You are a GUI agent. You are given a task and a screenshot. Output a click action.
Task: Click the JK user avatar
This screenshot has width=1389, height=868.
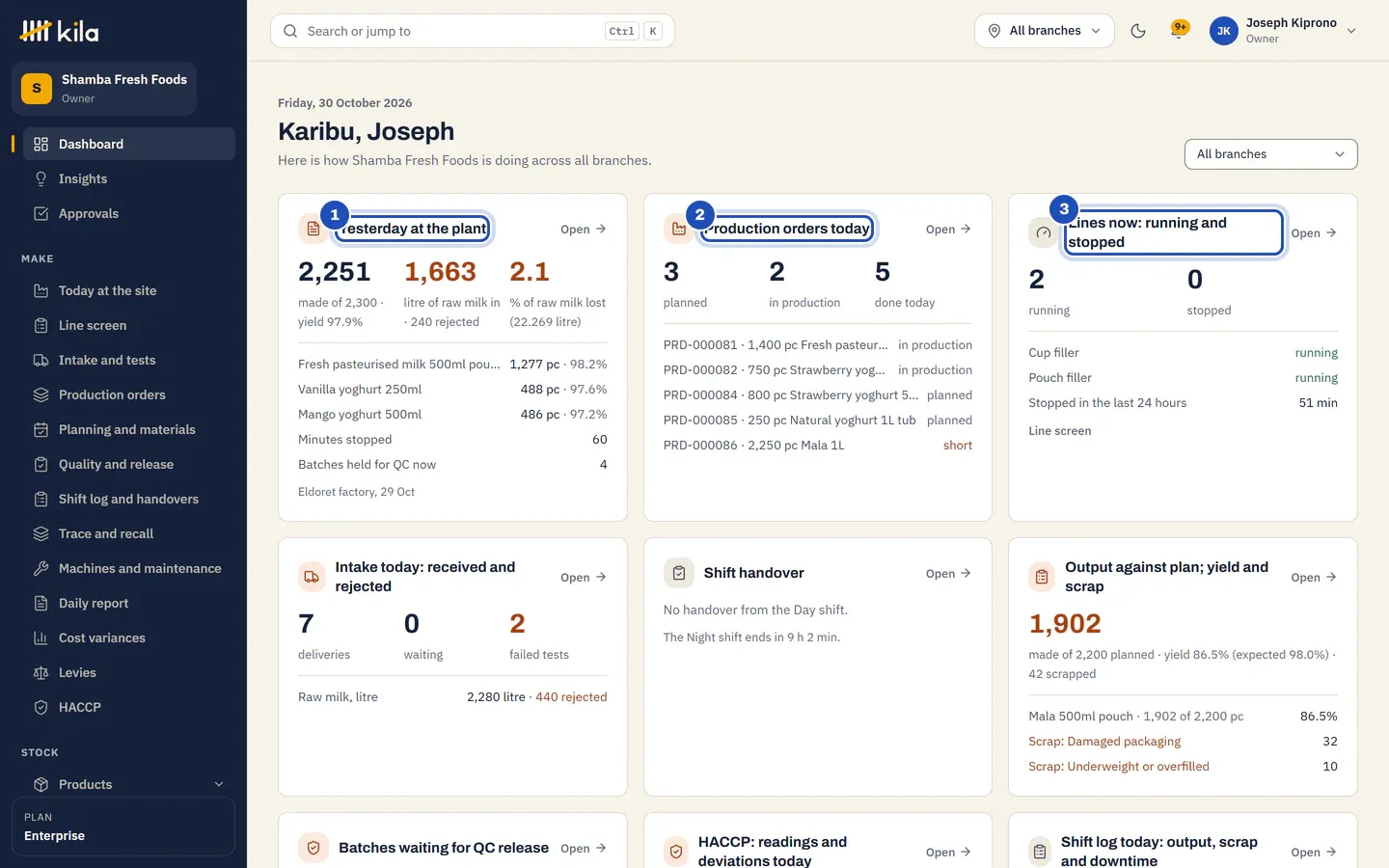point(1224,31)
